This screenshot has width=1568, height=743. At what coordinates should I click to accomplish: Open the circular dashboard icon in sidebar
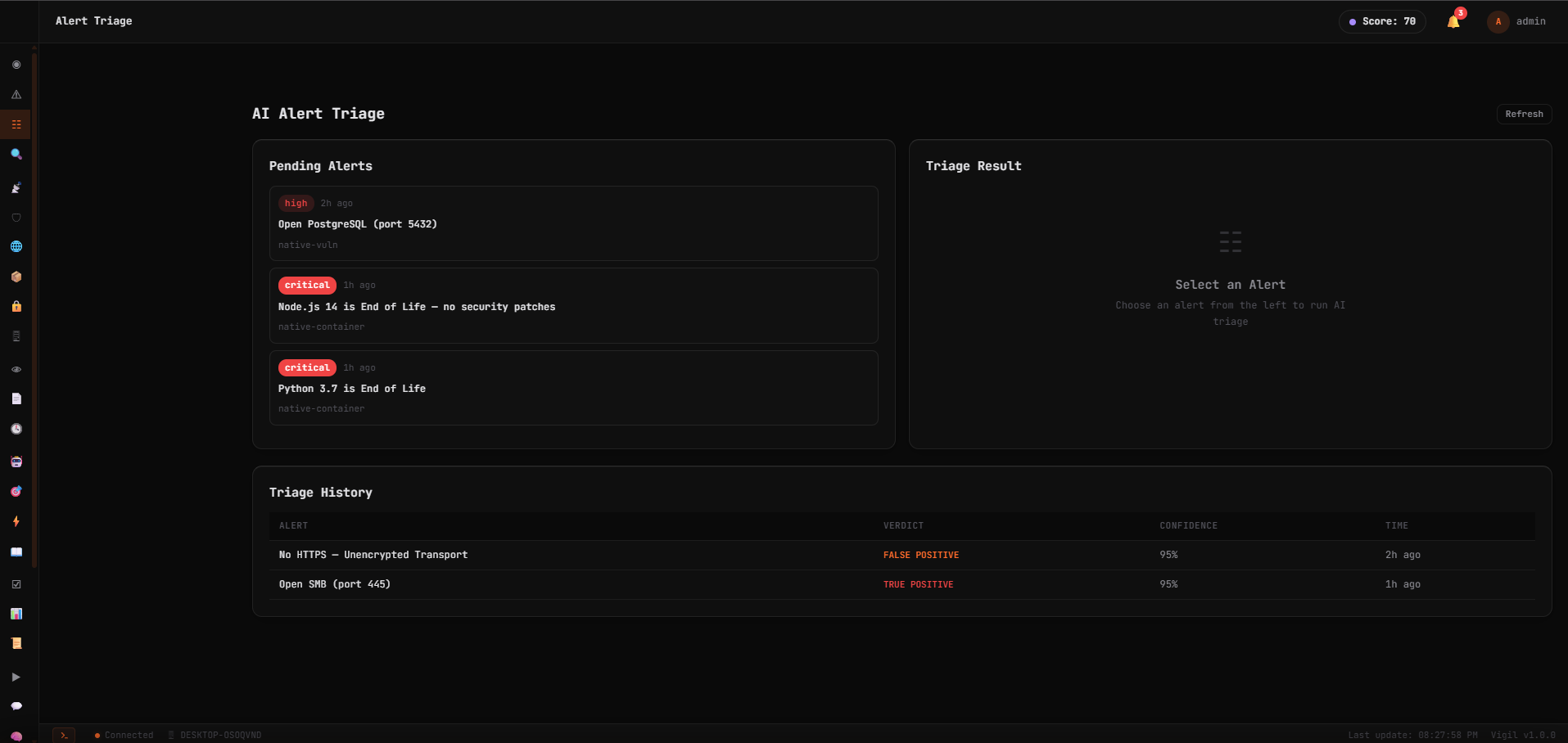point(16,65)
